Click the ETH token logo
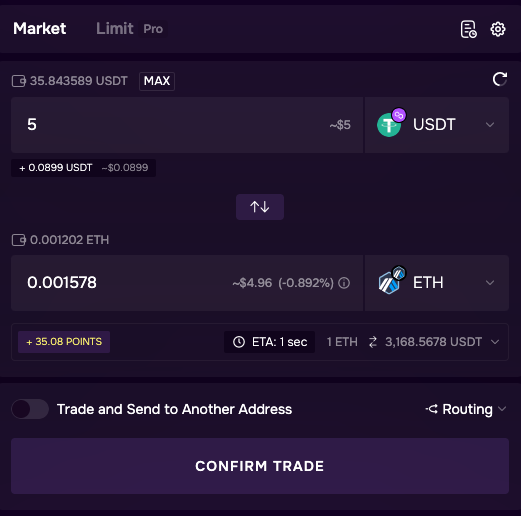 tap(391, 280)
